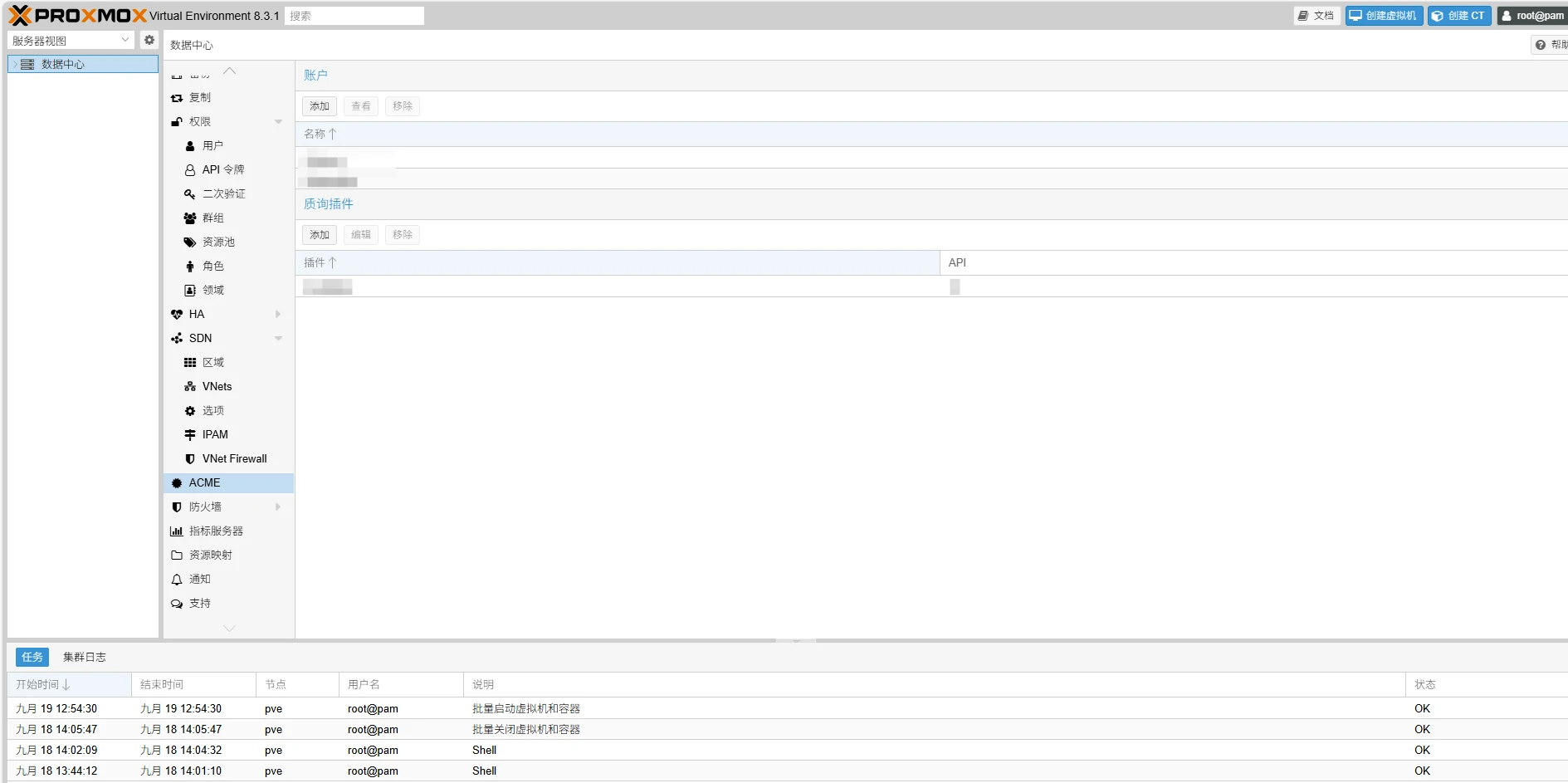Open the root@pam user menu
The height and width of the screenshot is (783, 1568).
(x=1532, y=16)
